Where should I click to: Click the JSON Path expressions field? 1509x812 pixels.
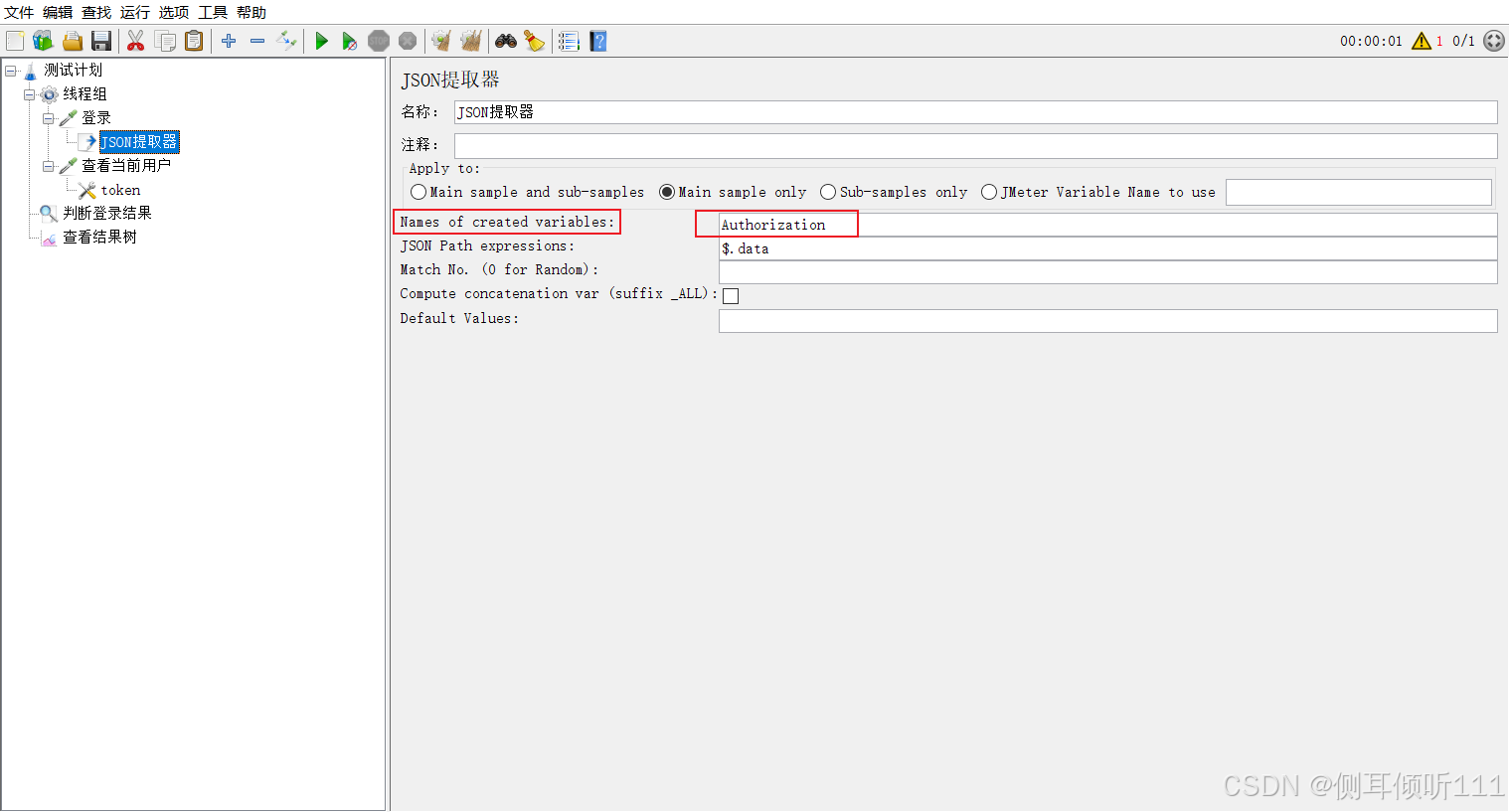pyautogui.click(x=1107, y=248)
